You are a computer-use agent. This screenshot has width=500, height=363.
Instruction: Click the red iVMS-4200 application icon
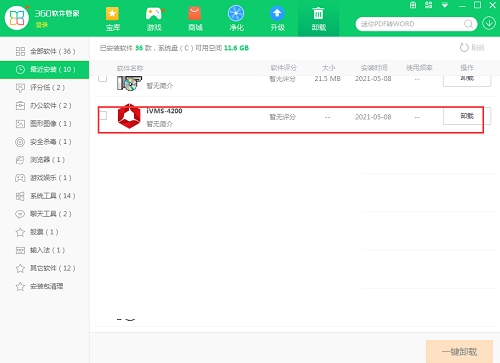click(x=129, y=116)
